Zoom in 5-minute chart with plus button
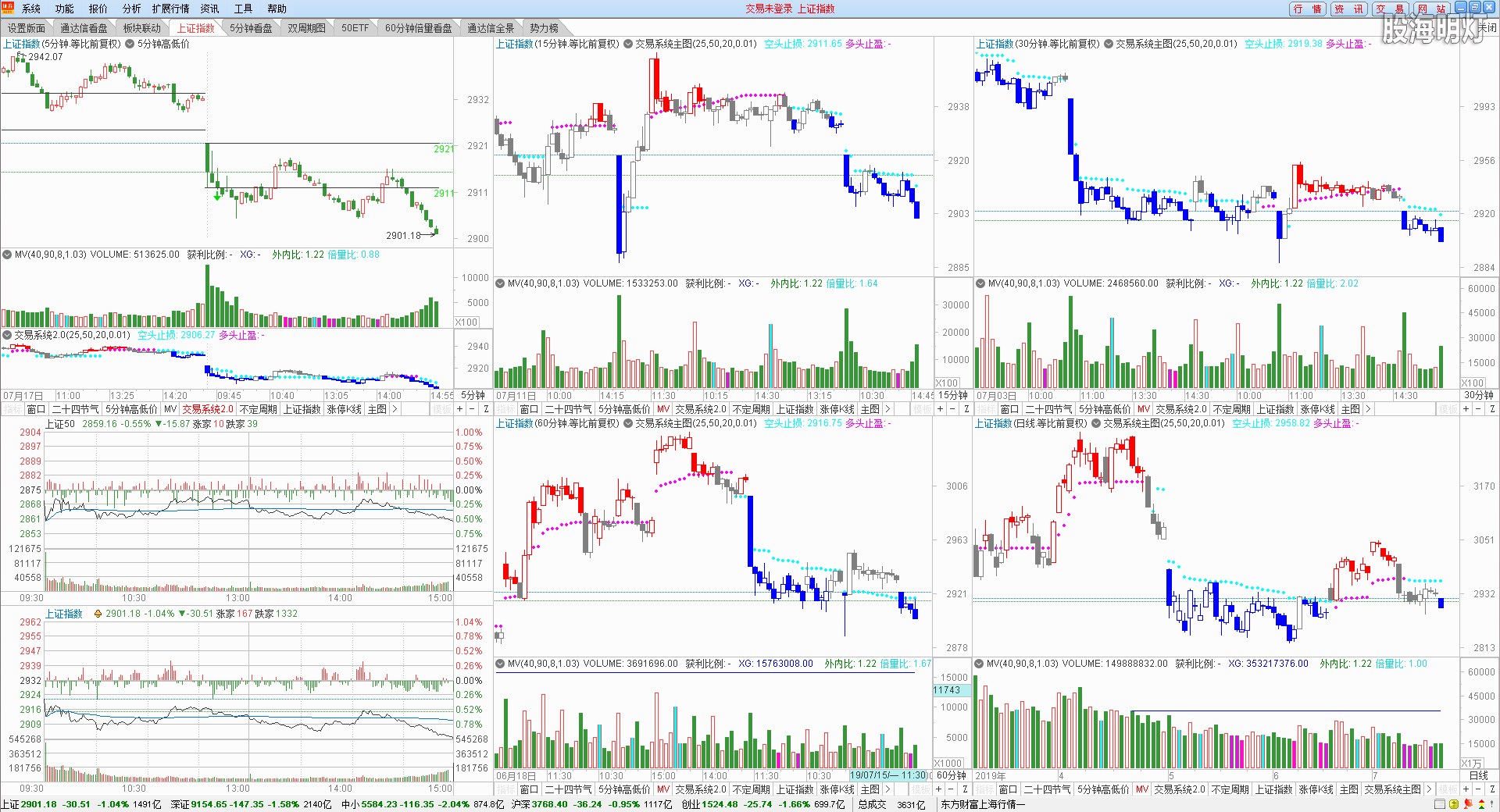Image resolution: width=1500 pixels, height=812 pixels. tap(459, 409)
